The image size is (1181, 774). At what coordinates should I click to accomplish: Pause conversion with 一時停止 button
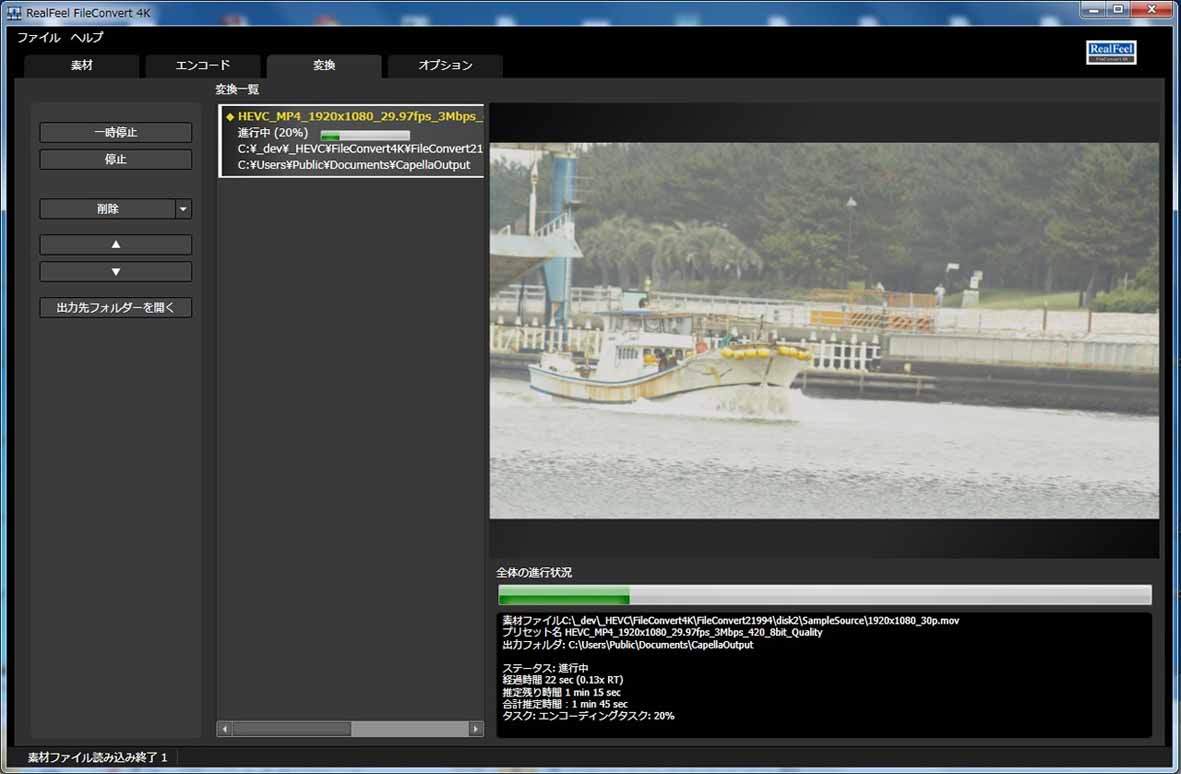click(x=115, y=133)
